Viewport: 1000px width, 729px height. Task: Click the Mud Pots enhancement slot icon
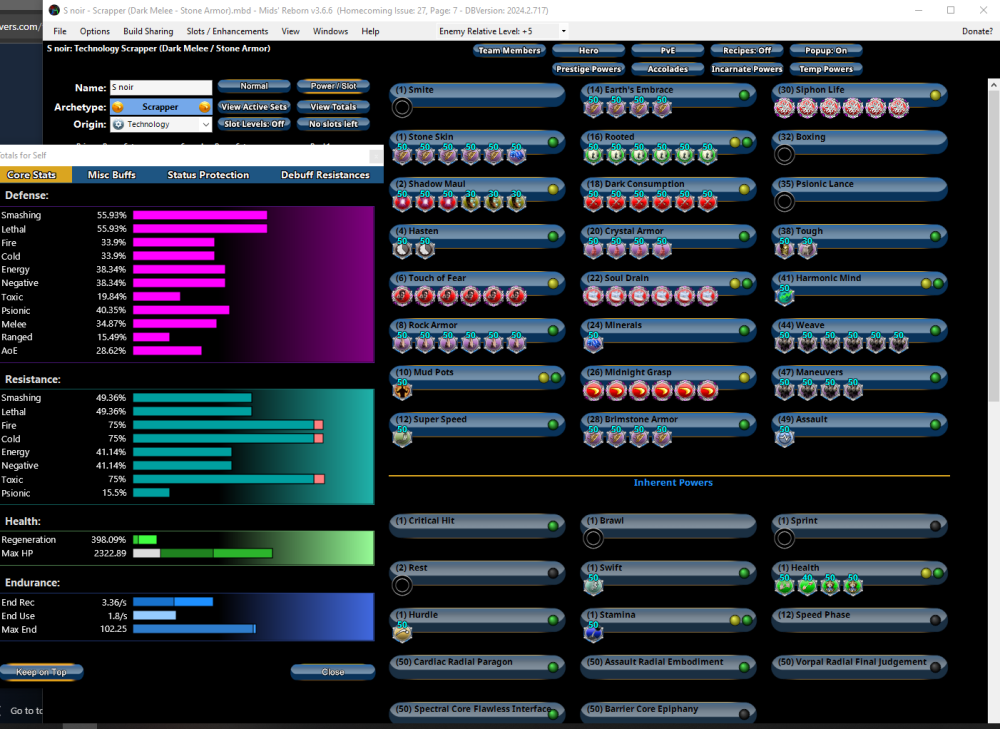402,391
